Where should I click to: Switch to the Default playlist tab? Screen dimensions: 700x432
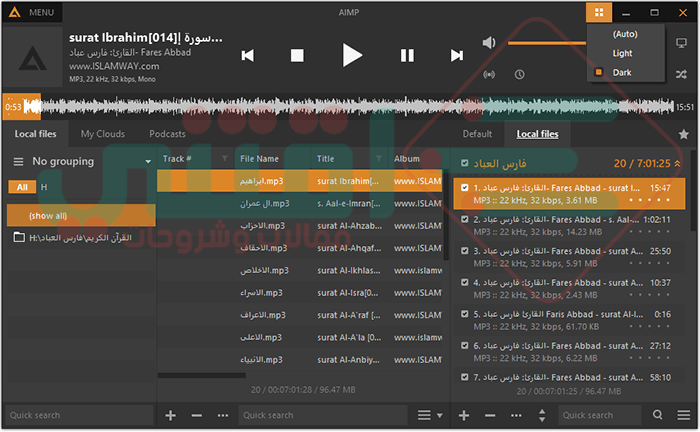point(477,134)
